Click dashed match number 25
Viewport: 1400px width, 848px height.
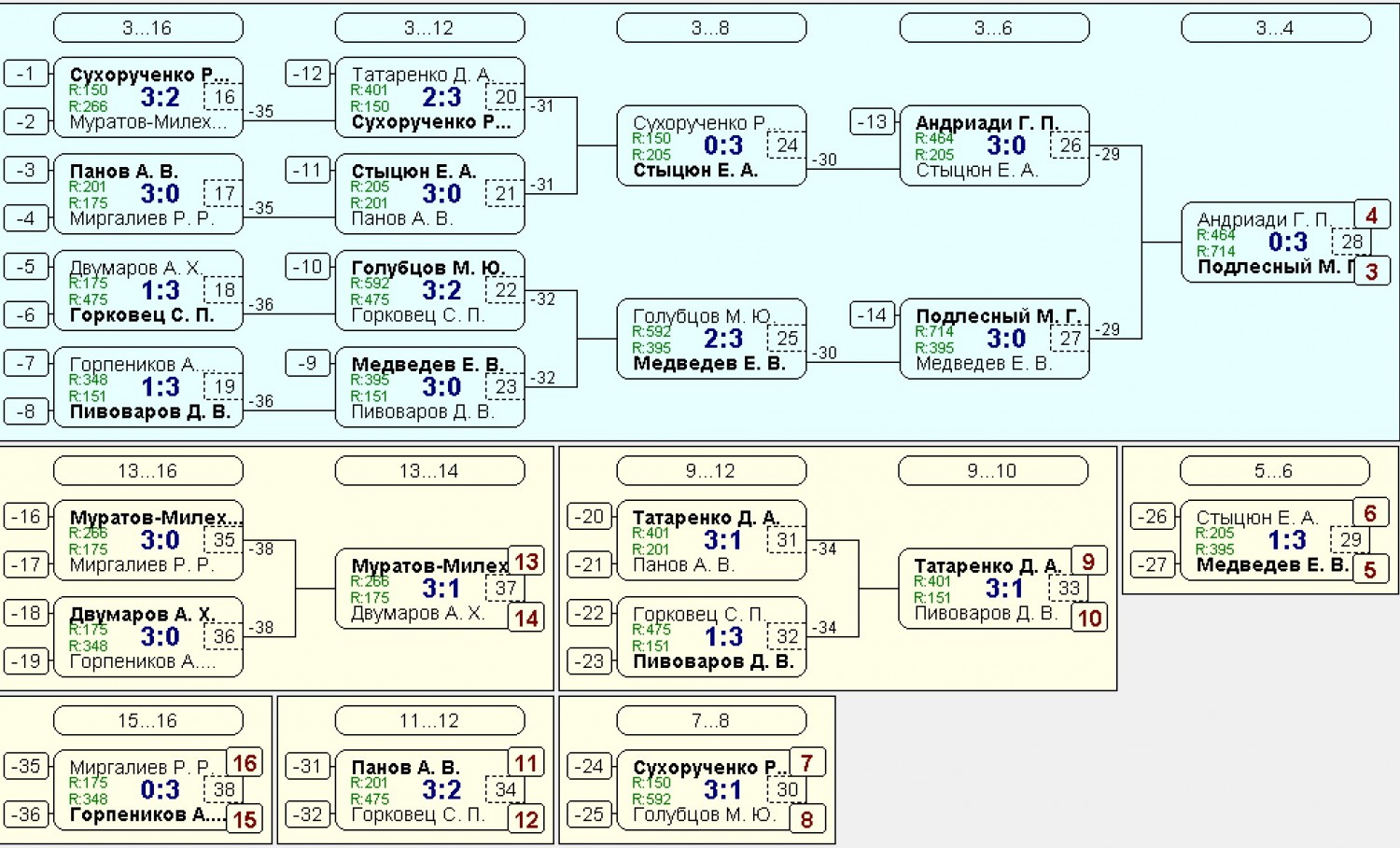(787, 339)
